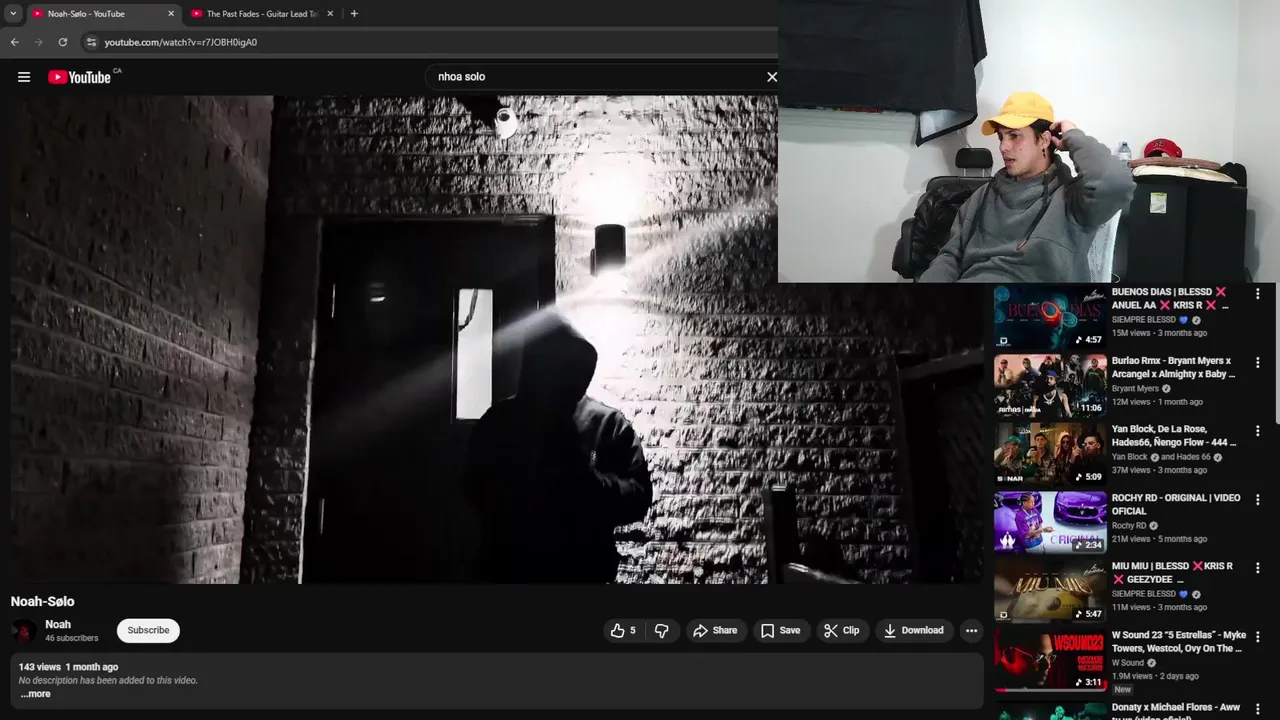Image resolution: width=1280 pixels, height=720 pixels.
Task: Save the video to a playlist
Action: pos(780,630)
